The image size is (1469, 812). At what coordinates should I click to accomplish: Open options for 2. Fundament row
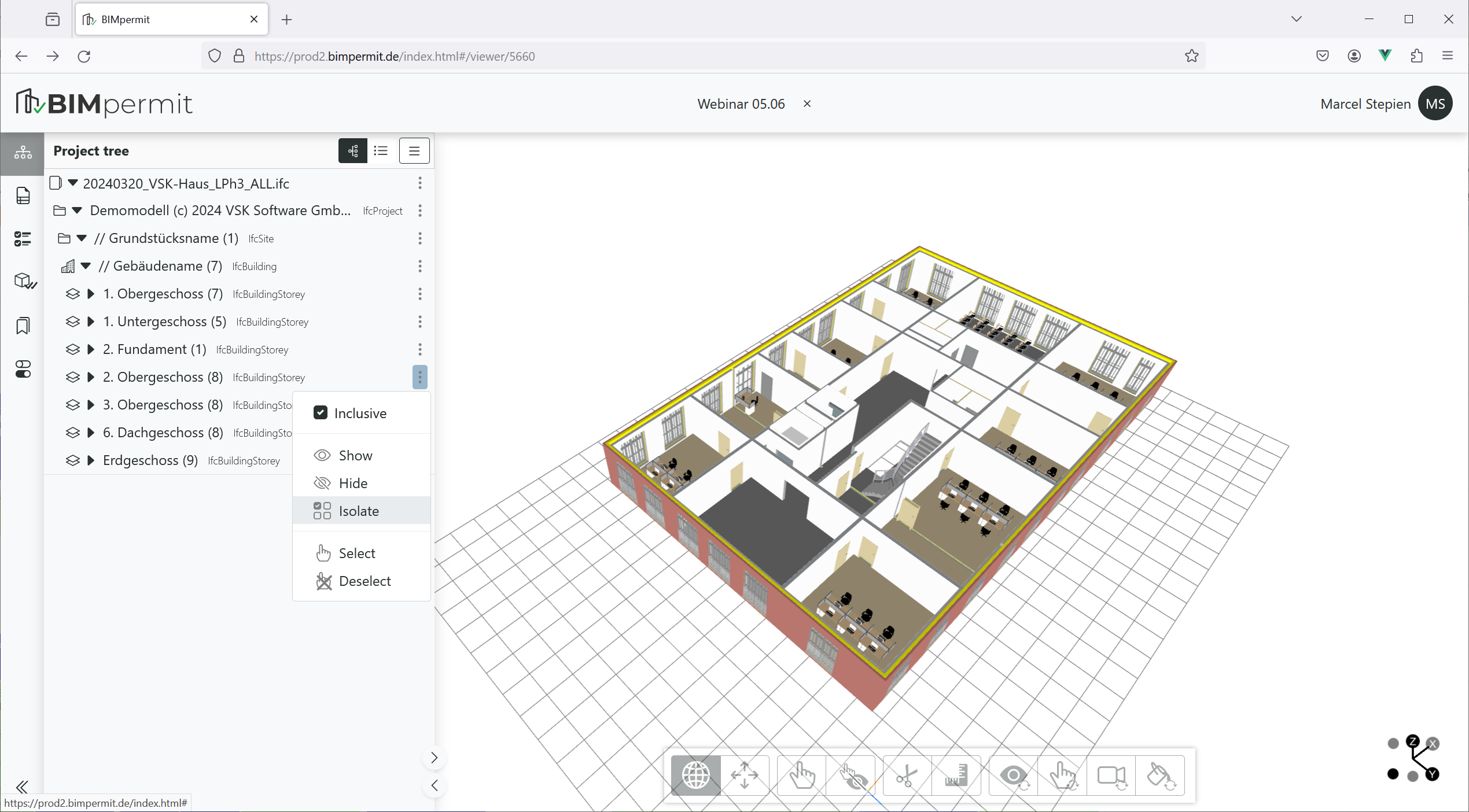pos(420,349)
